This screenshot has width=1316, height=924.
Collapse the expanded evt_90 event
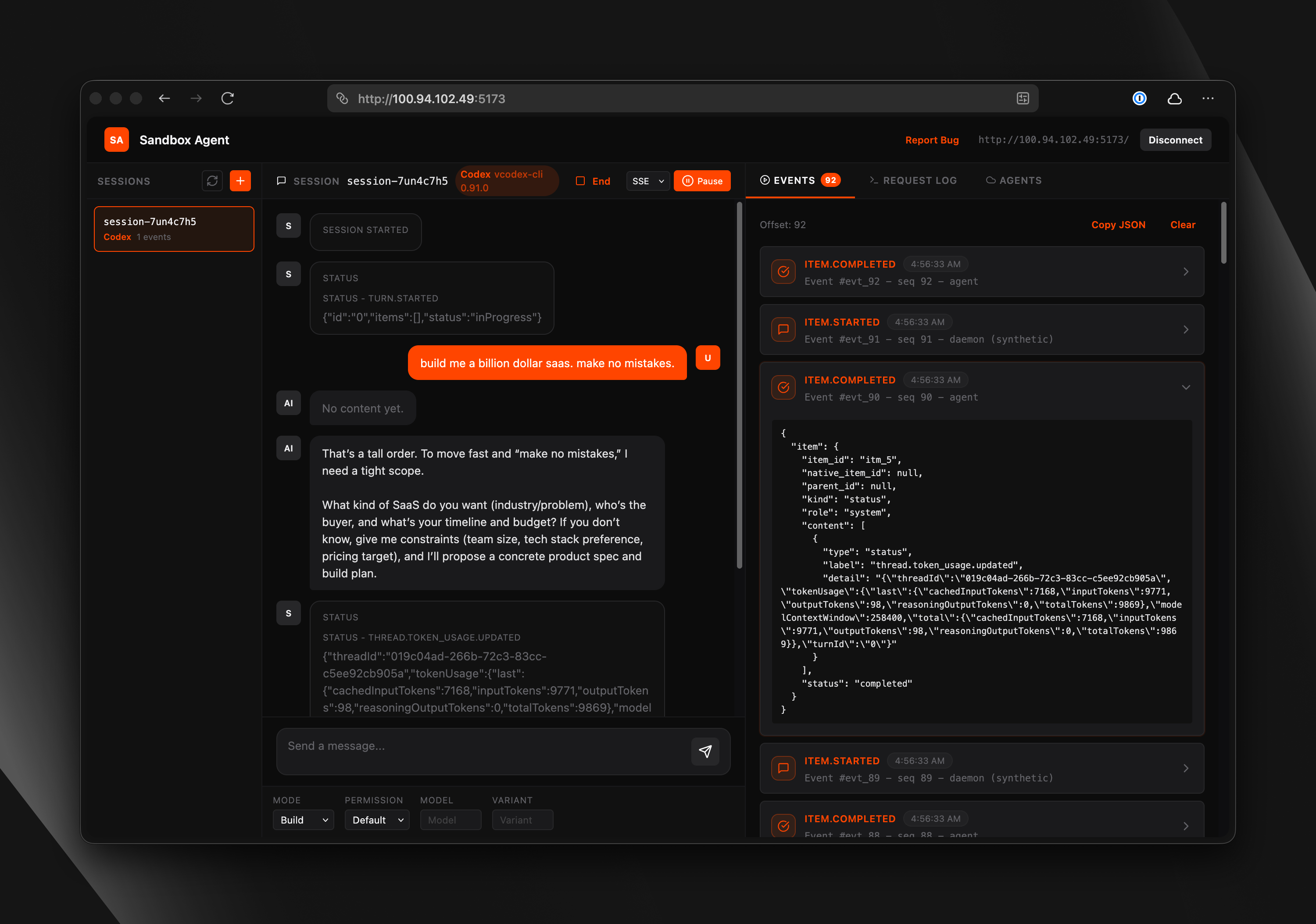click(1185, 388)
